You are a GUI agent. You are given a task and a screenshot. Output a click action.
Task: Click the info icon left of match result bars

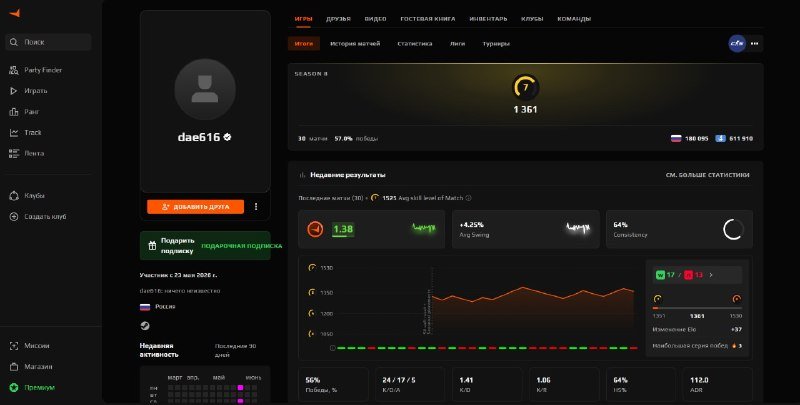[333, 348]
